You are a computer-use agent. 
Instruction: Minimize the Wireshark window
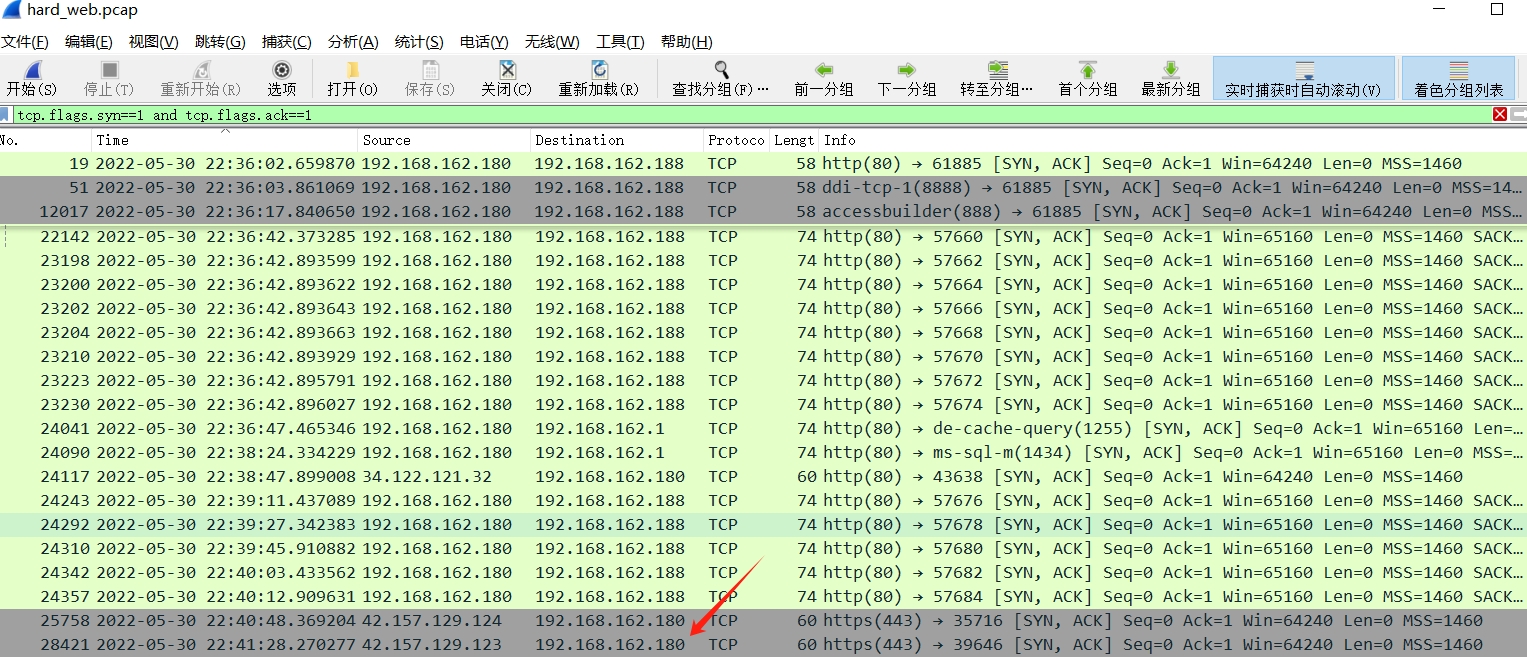point(1439,9)
